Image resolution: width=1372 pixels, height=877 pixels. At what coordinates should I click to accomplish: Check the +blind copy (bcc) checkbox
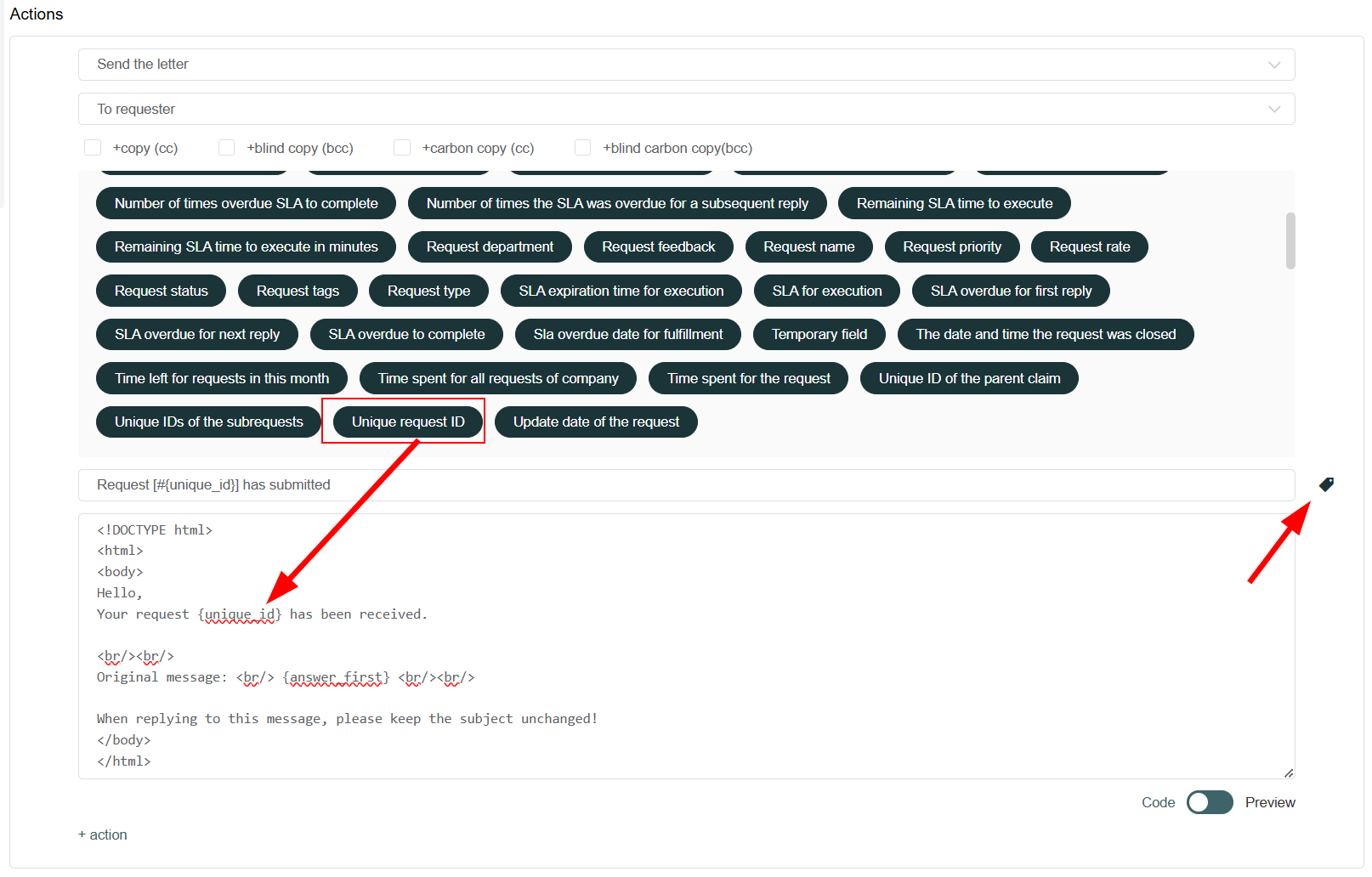tap(227, 148)
